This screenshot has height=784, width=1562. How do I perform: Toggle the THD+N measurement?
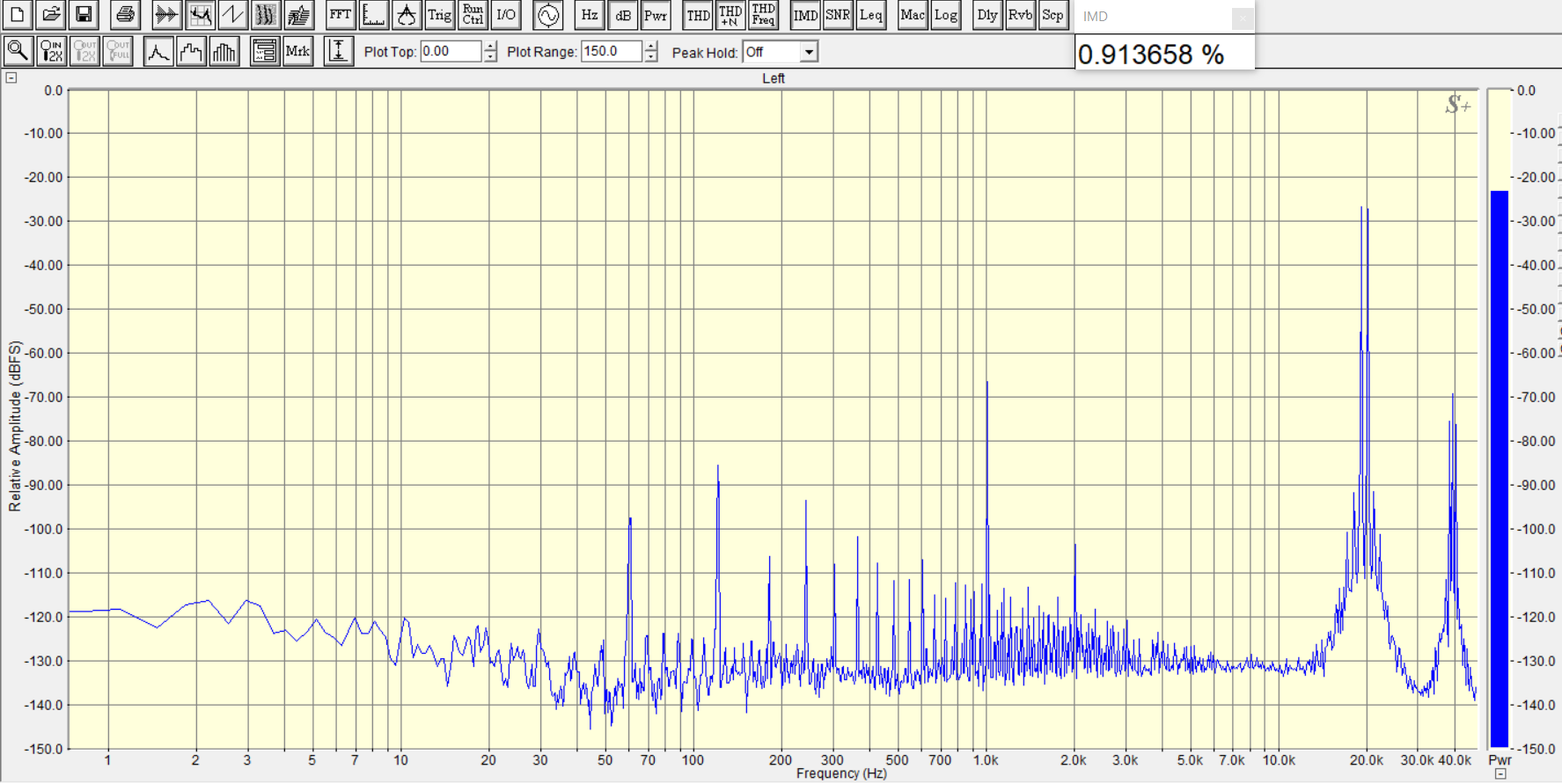[x=730, y=15]
